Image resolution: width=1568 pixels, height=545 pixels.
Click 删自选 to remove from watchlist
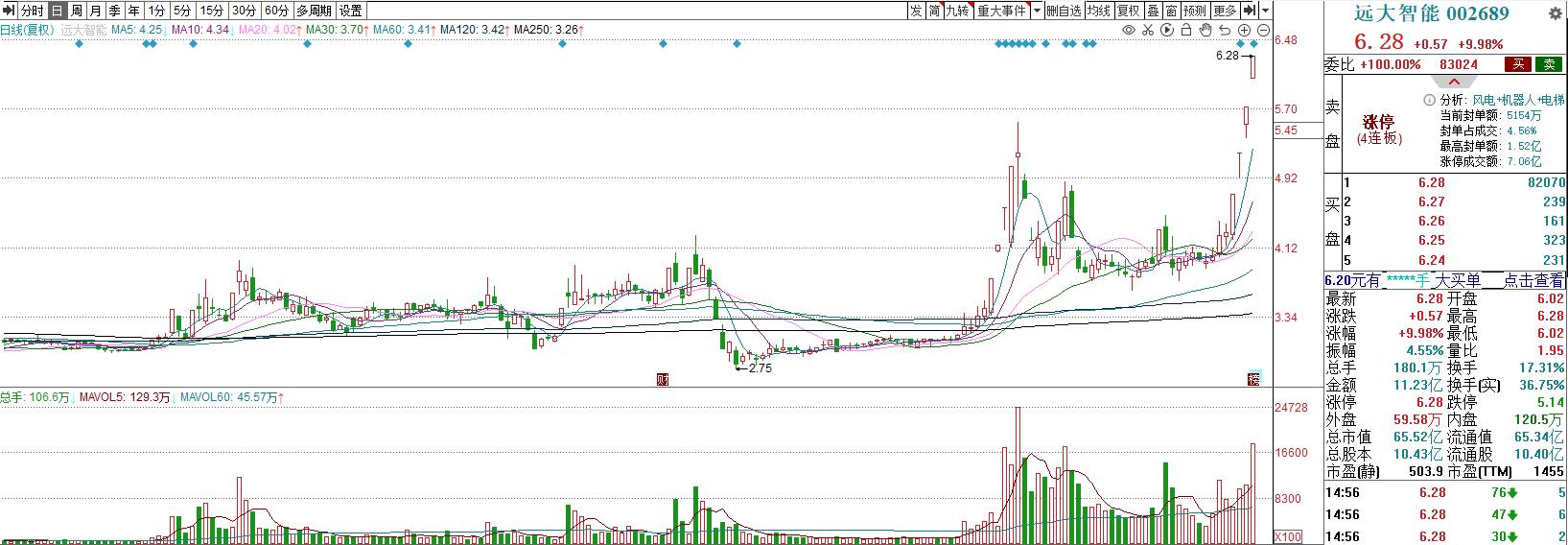click(x=1064, y=11)
